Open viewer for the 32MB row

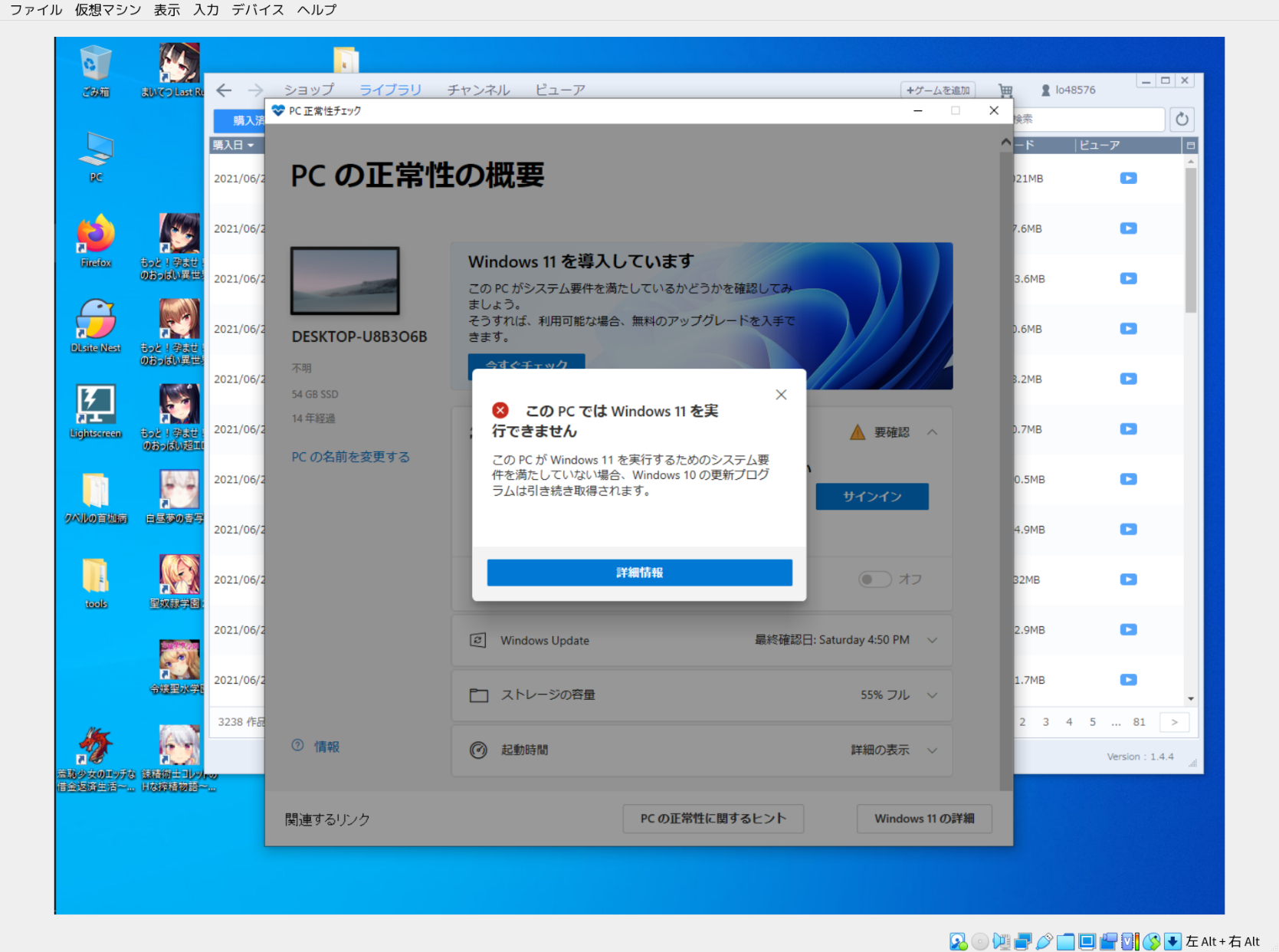pyautogui.click(x=1128, y=579)
